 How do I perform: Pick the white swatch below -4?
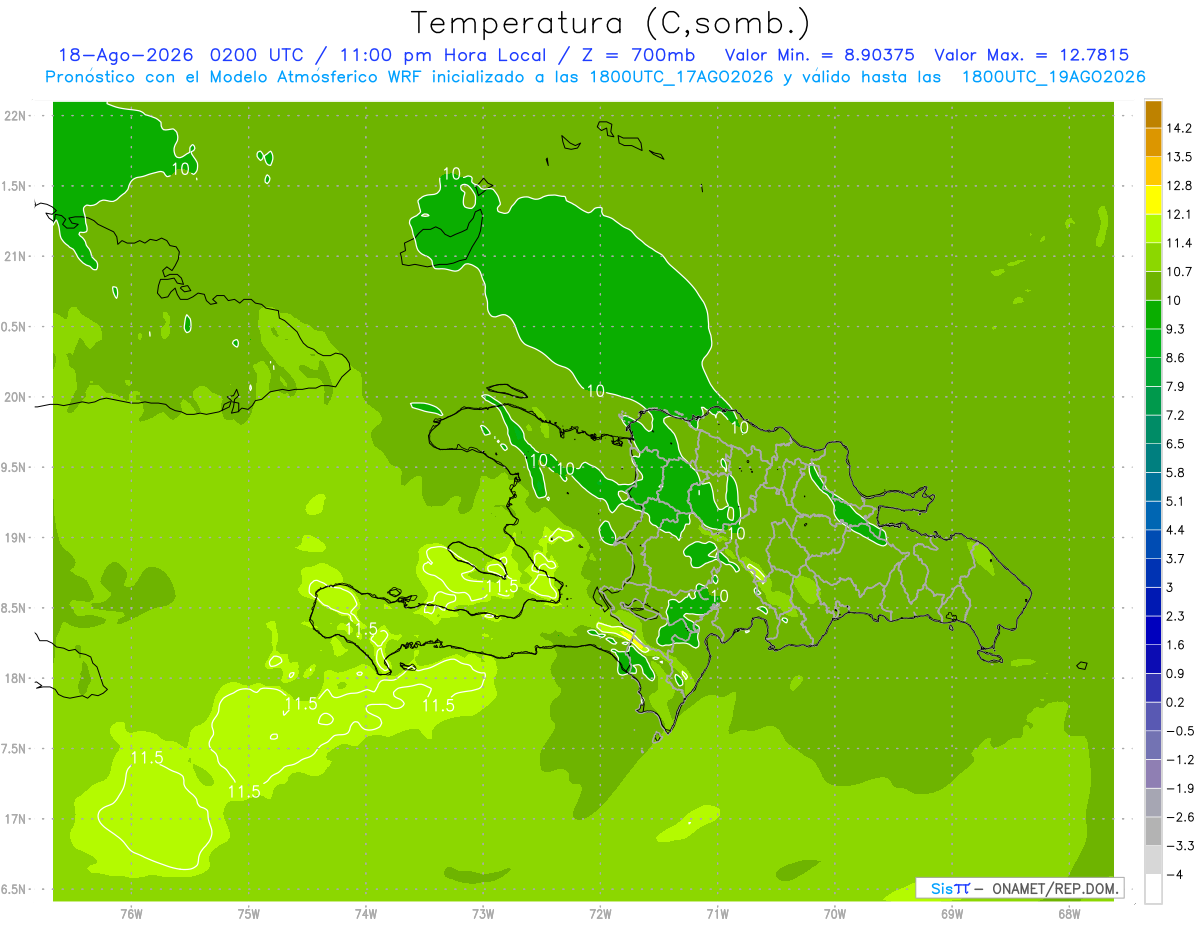tap(1153, 889)
